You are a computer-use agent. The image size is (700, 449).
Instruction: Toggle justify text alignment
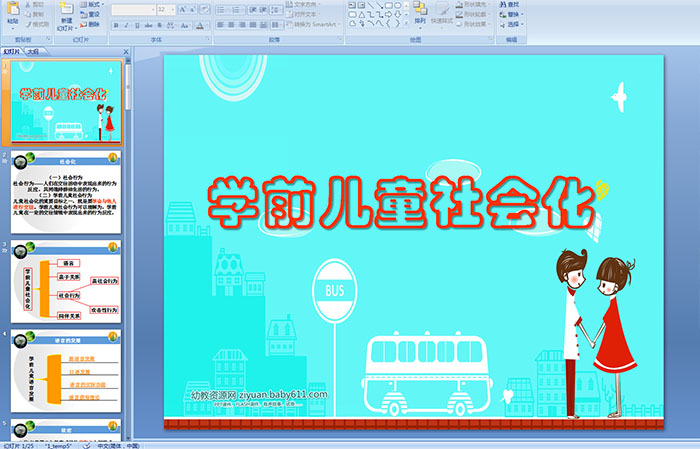[x=252, y=25]
